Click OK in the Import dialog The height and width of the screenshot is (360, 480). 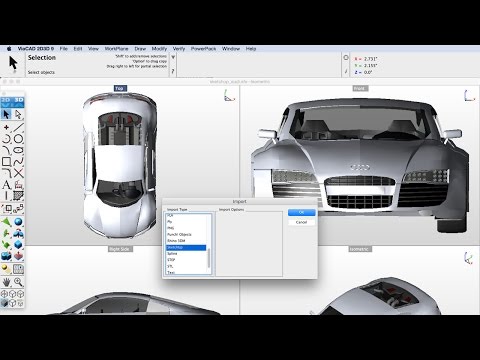pos(301,212)
